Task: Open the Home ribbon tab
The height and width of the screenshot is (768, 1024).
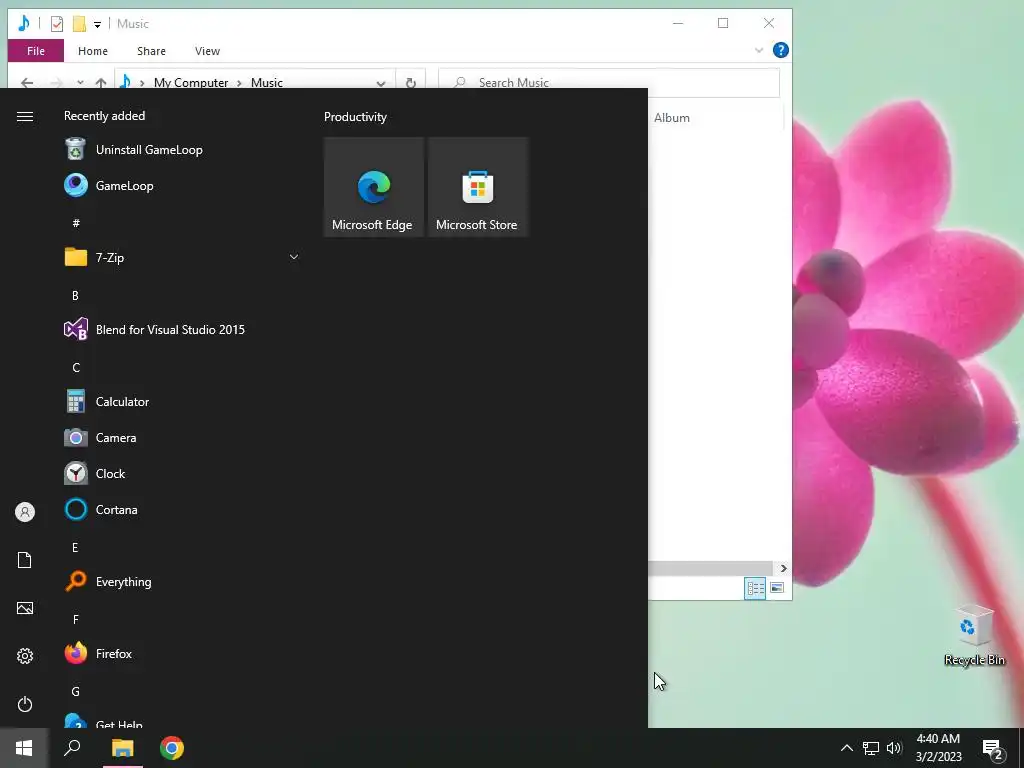Action: pyautogui.click(x=93, y=51)
